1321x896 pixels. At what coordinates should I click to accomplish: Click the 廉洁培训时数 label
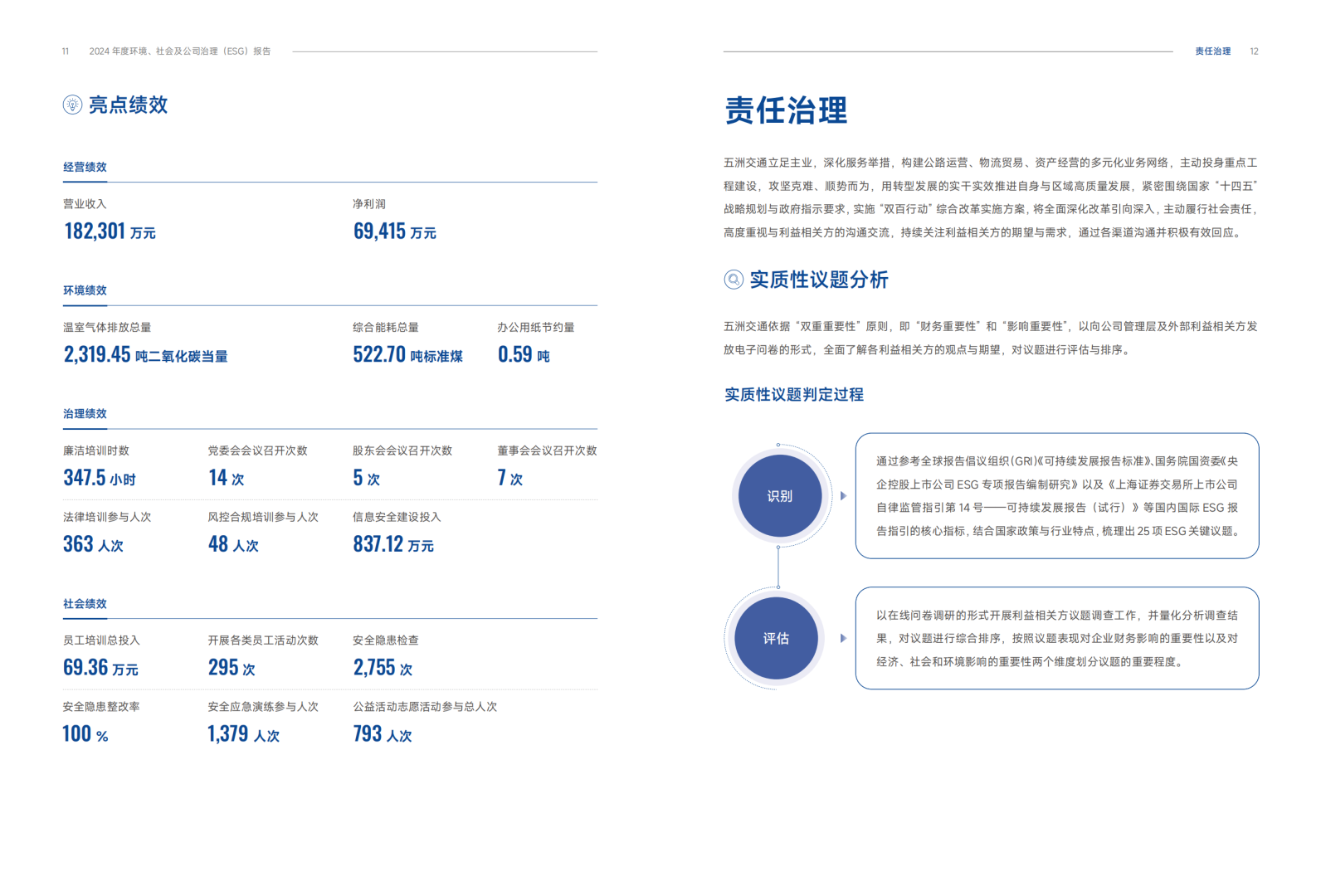(x=96, y=451)
